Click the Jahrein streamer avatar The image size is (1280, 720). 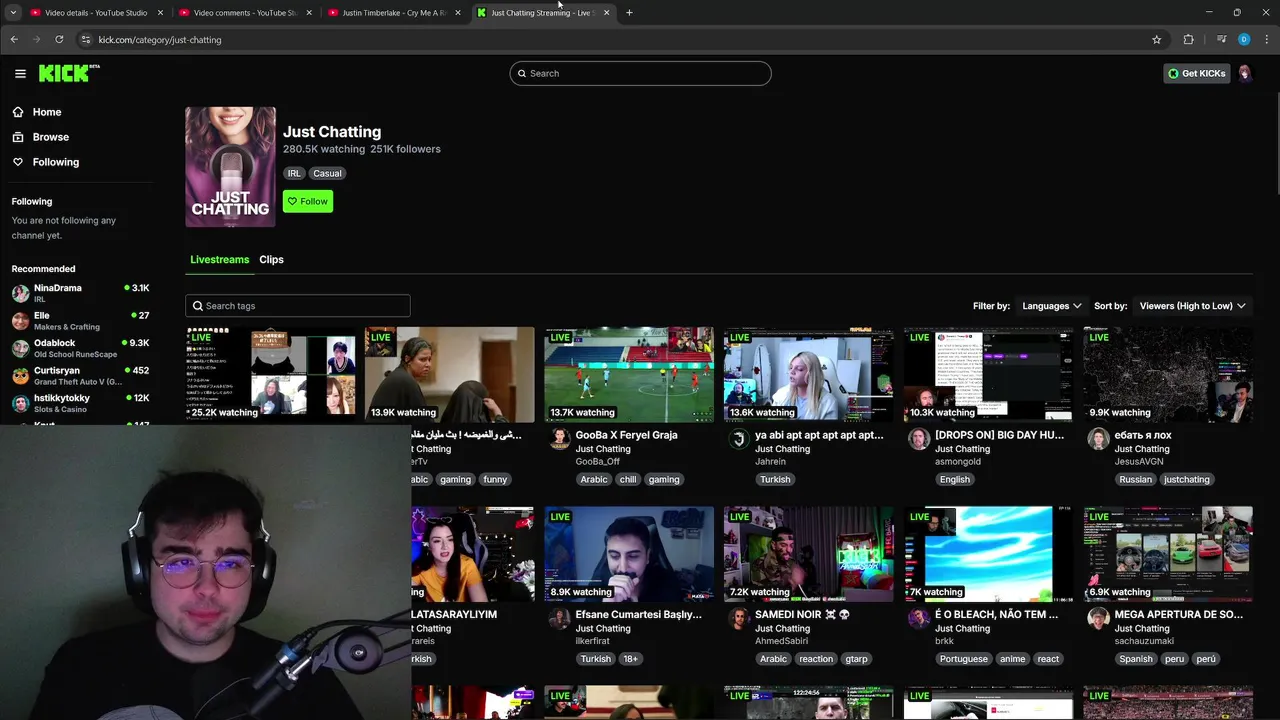click(x=739, y=438)
